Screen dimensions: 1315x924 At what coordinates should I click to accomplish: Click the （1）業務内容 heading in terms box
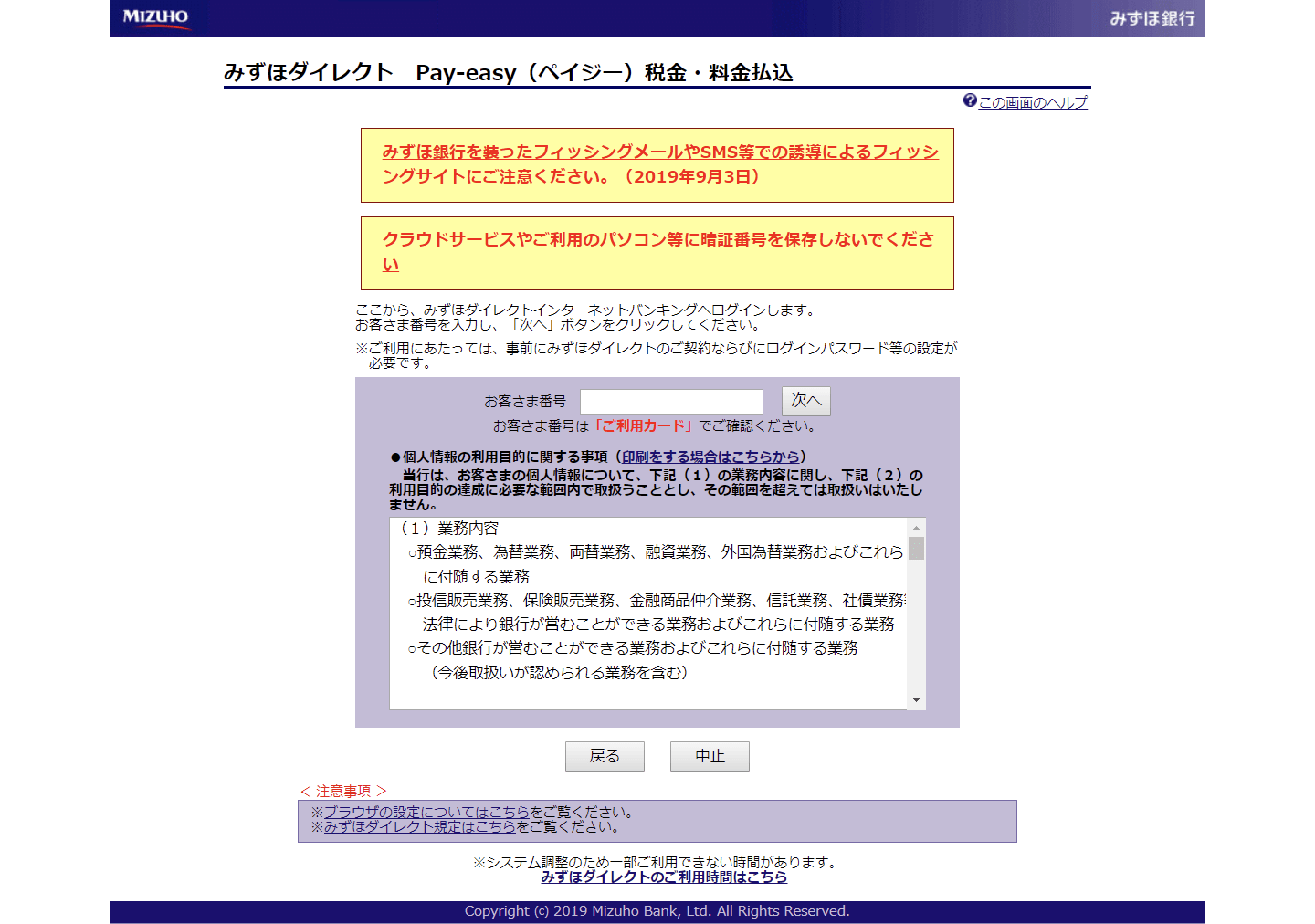tap(448, 529)
